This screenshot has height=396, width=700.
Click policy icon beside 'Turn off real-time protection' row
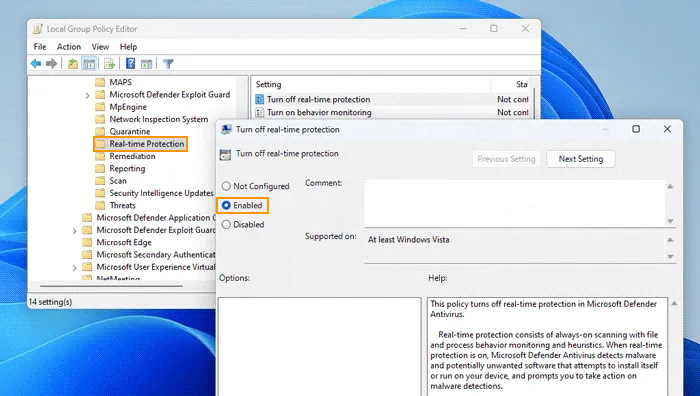(259, 100)
